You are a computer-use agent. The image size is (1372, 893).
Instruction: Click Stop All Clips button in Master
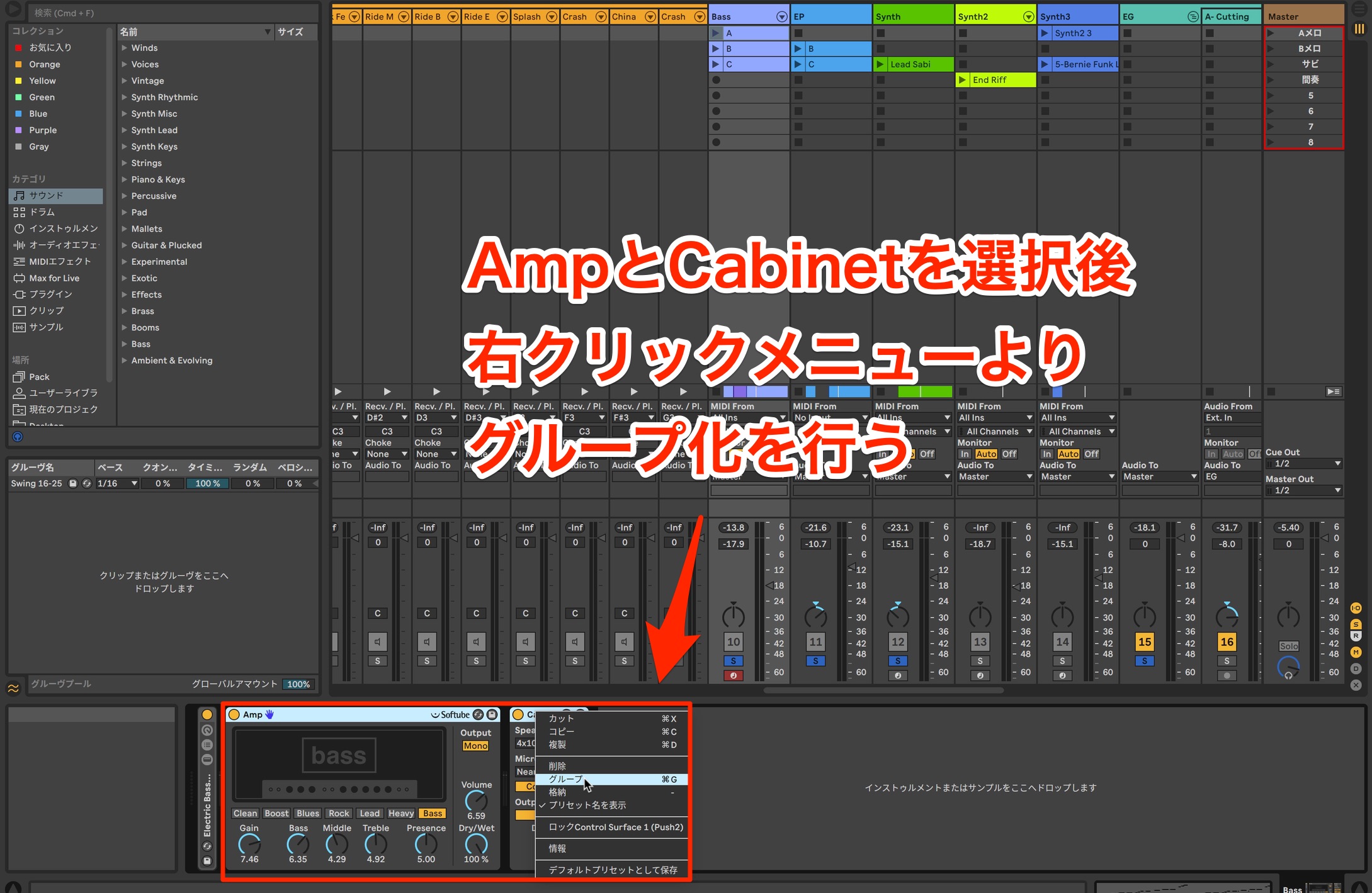(1271, 391)
